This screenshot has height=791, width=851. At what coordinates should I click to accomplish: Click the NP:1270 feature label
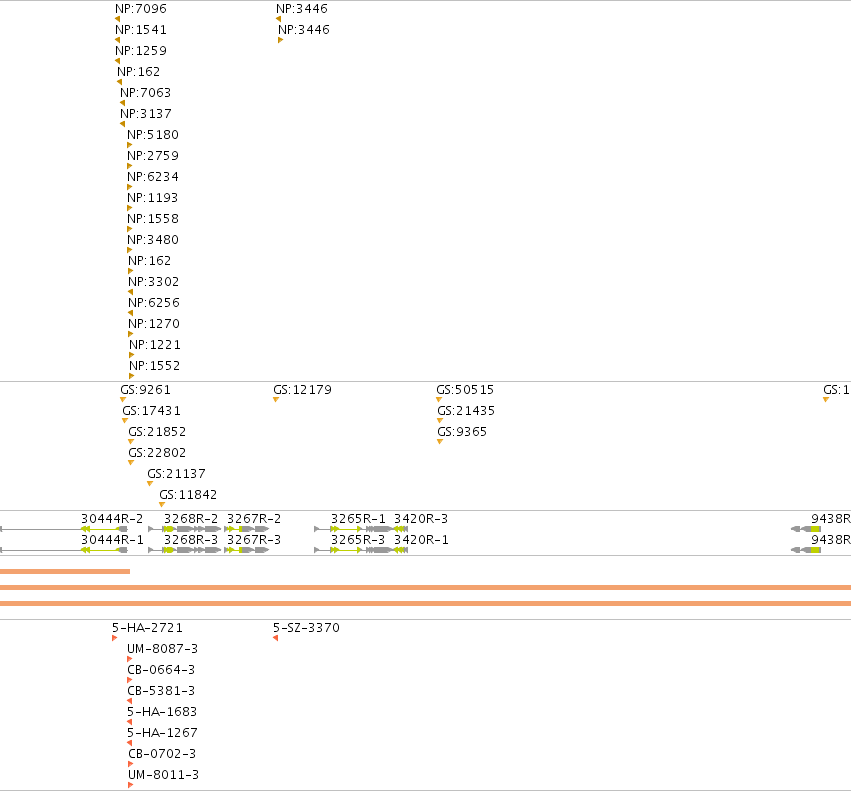click(154, 324)
